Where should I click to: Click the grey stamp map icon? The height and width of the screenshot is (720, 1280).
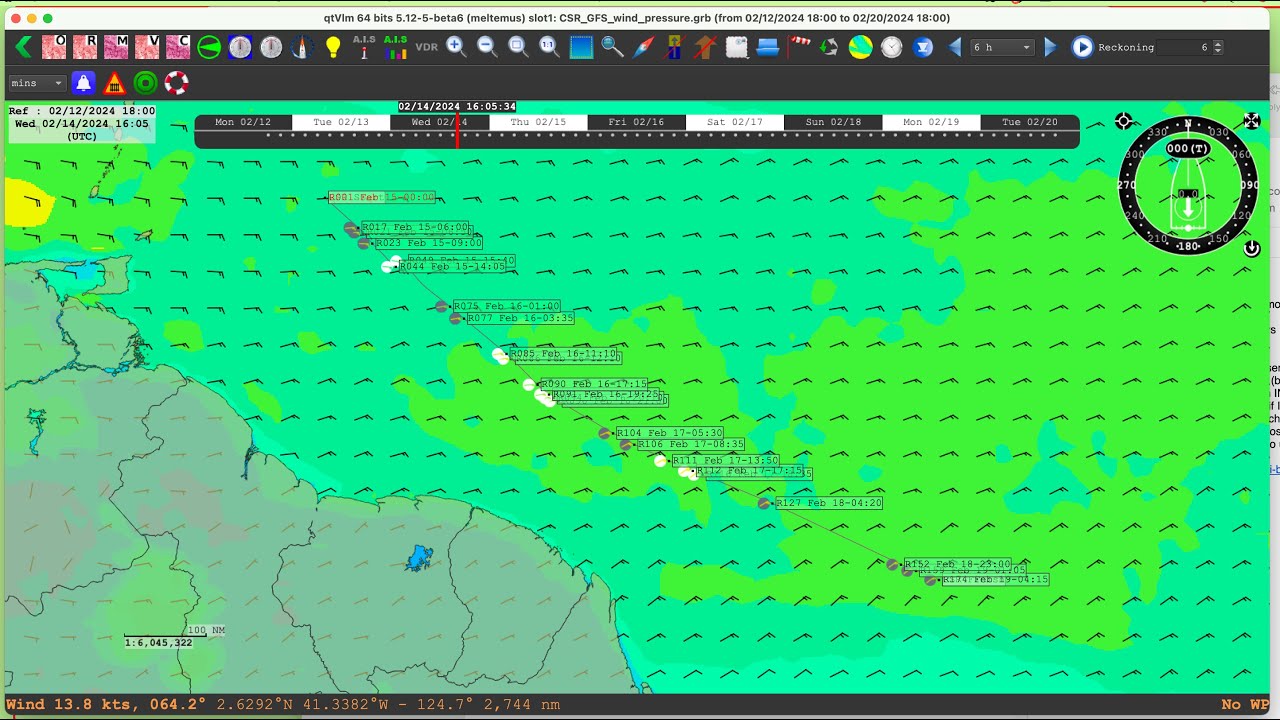point(737,47)
